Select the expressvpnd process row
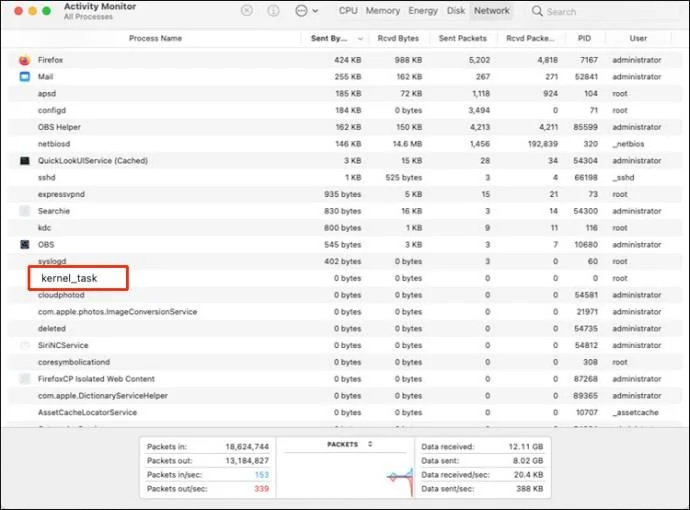 [345, 194]
